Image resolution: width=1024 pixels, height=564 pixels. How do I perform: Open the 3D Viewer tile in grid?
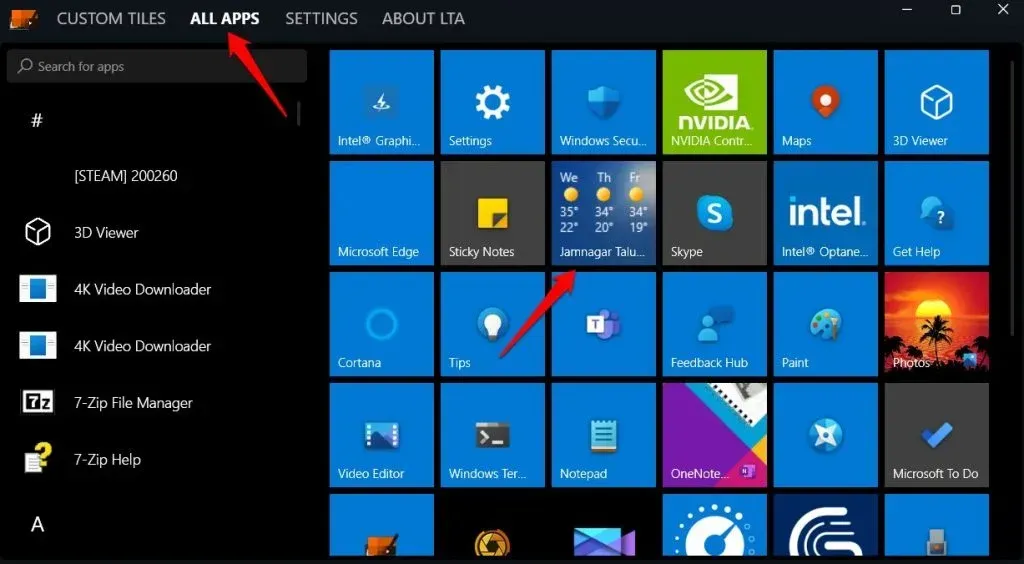(936, 102)
